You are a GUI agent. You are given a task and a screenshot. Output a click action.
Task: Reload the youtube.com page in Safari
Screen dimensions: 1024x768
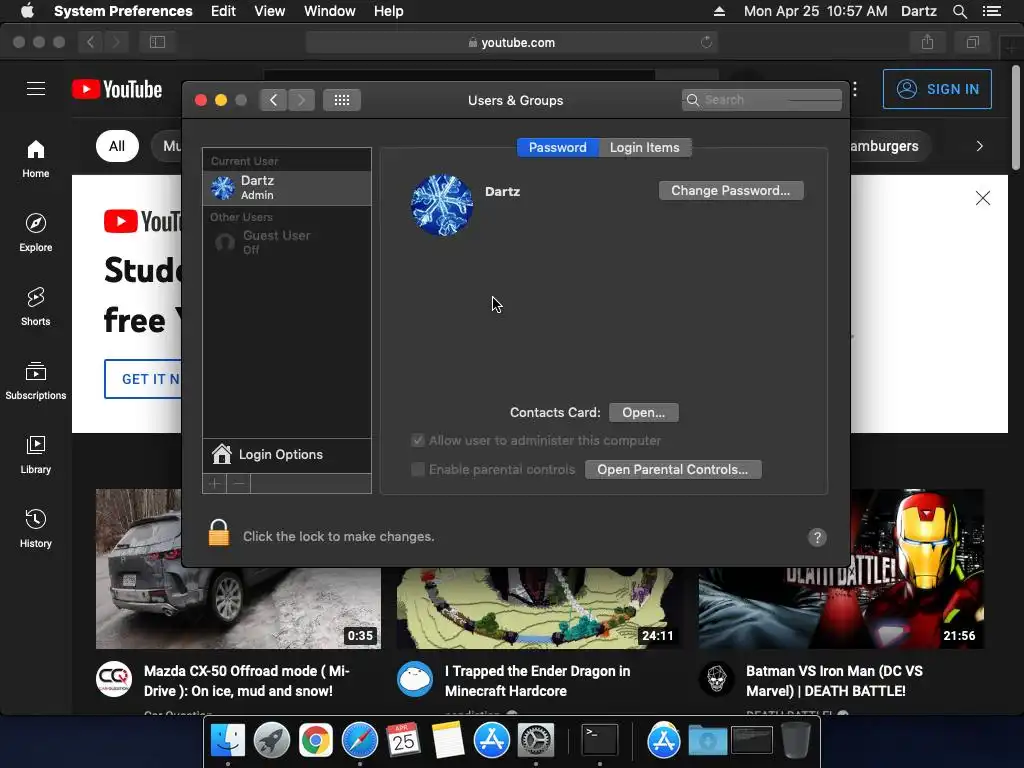(706, 42)
